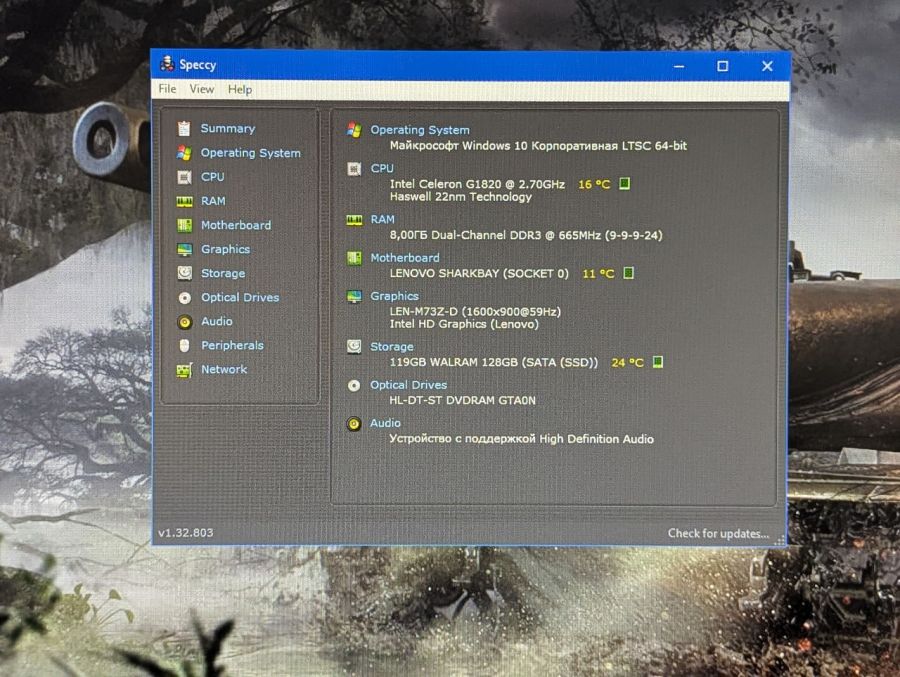Click the HL-DT-ST DVDRAM GTA0N line
Image resolution: width=900 pixels, height=677 pixels.
[463, 401]
